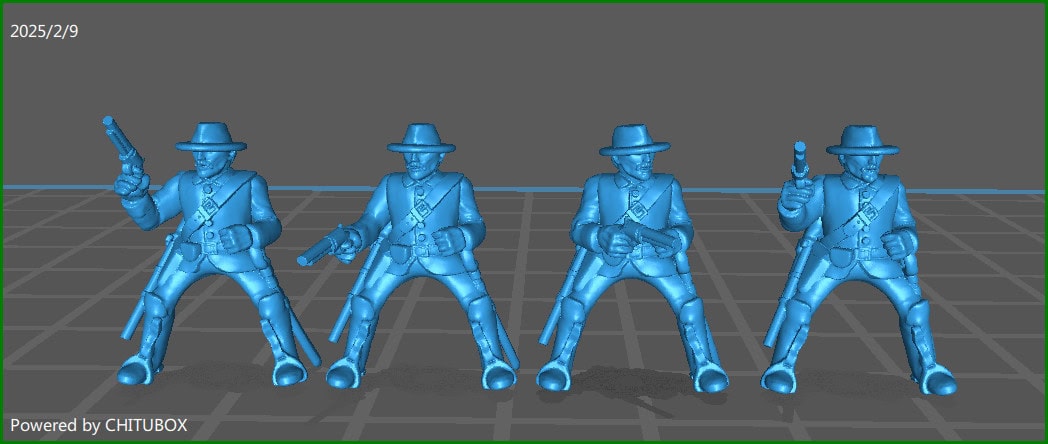Click the second figure's wide-brim hat
This screenshot has width=1048, height=444.
point(420,138)
